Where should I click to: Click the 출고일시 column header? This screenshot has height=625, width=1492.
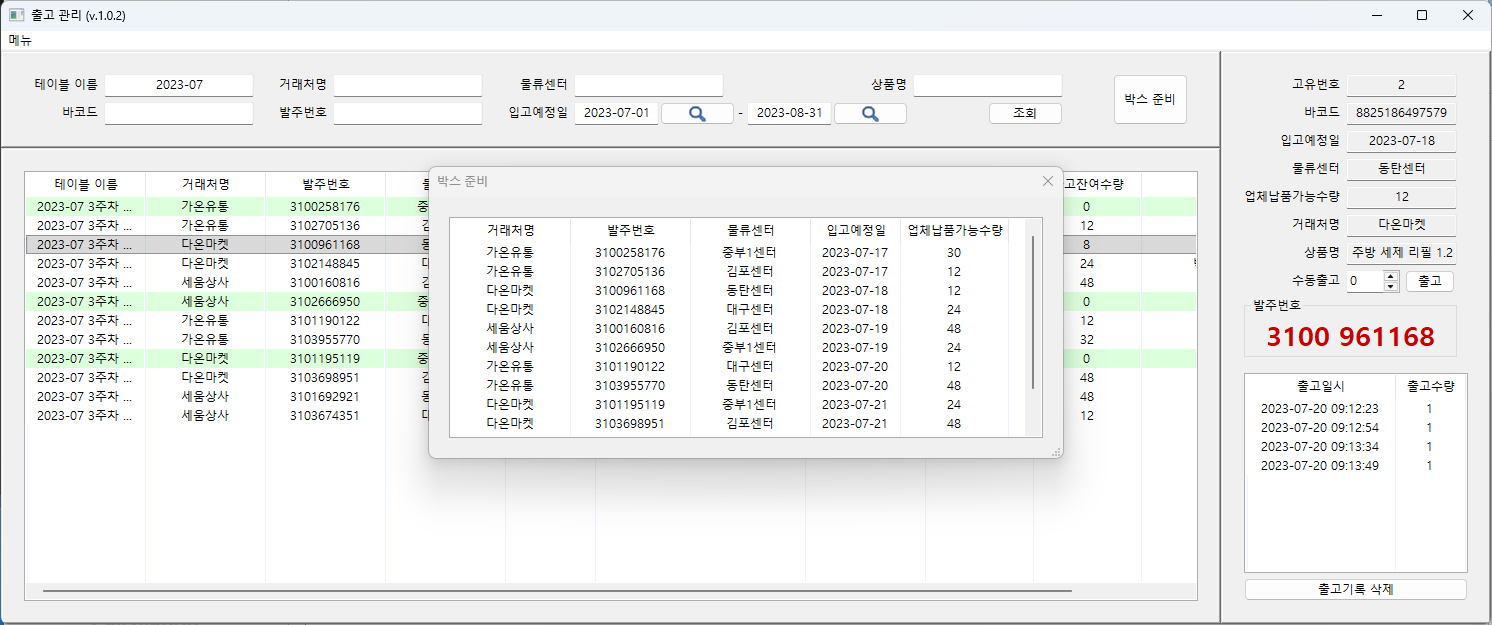[x=1320, y=386]
